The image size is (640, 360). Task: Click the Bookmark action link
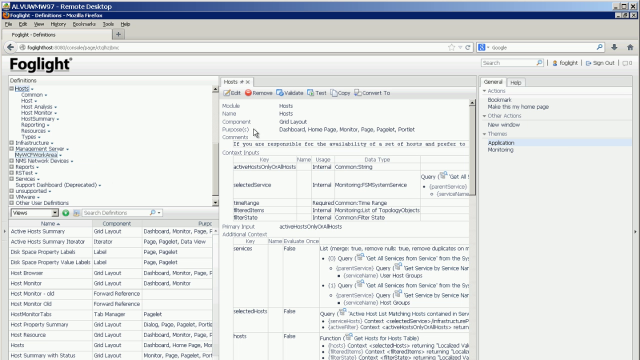[x=499, y=100]
